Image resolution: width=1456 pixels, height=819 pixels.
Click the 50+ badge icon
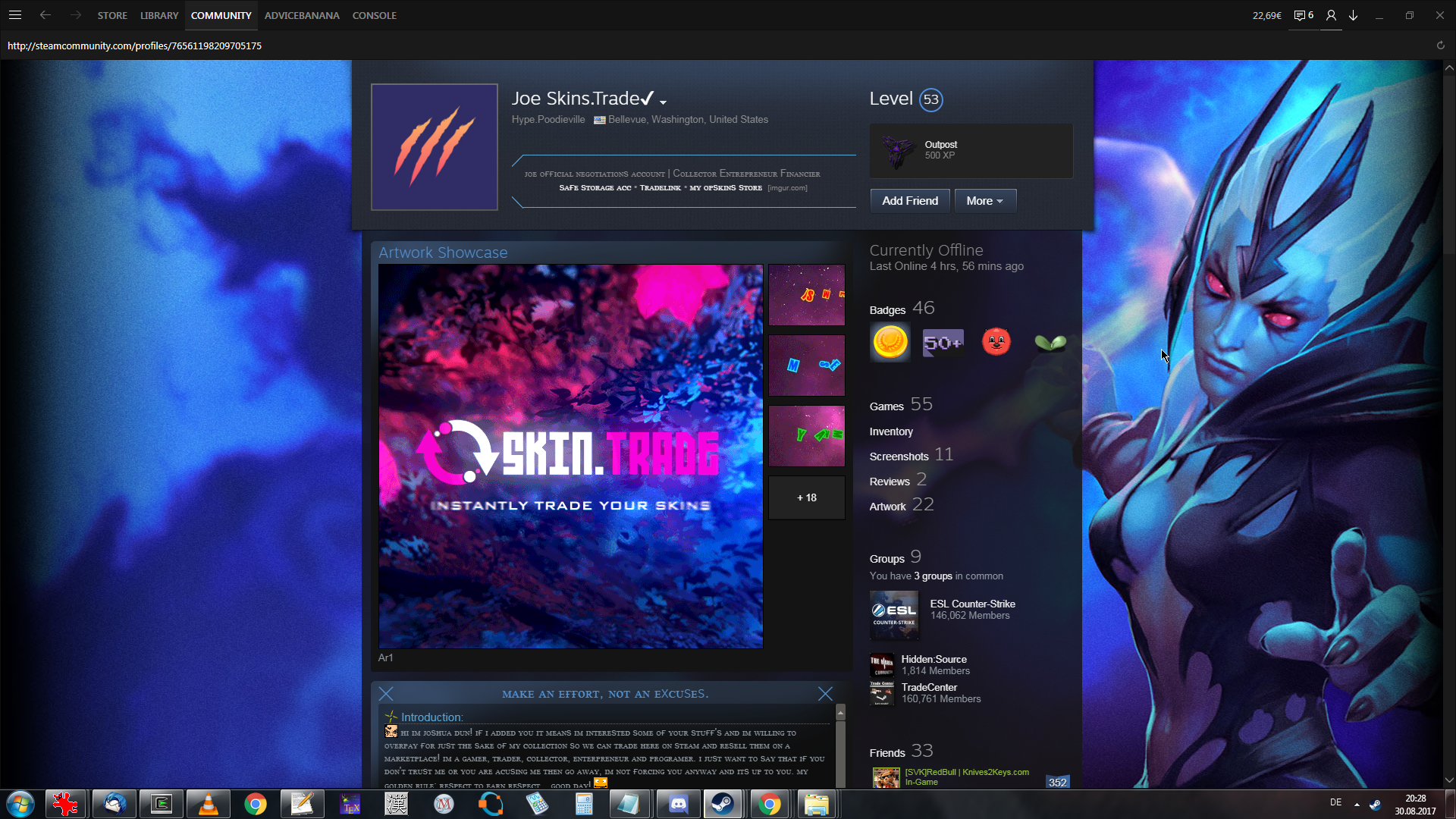tap(943, 343)
